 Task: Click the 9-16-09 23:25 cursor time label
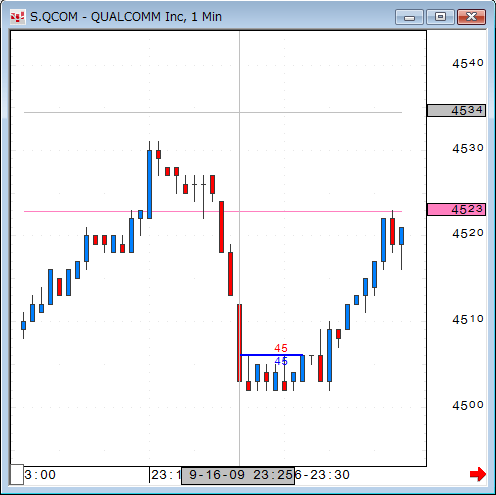[x=238, y=475]
